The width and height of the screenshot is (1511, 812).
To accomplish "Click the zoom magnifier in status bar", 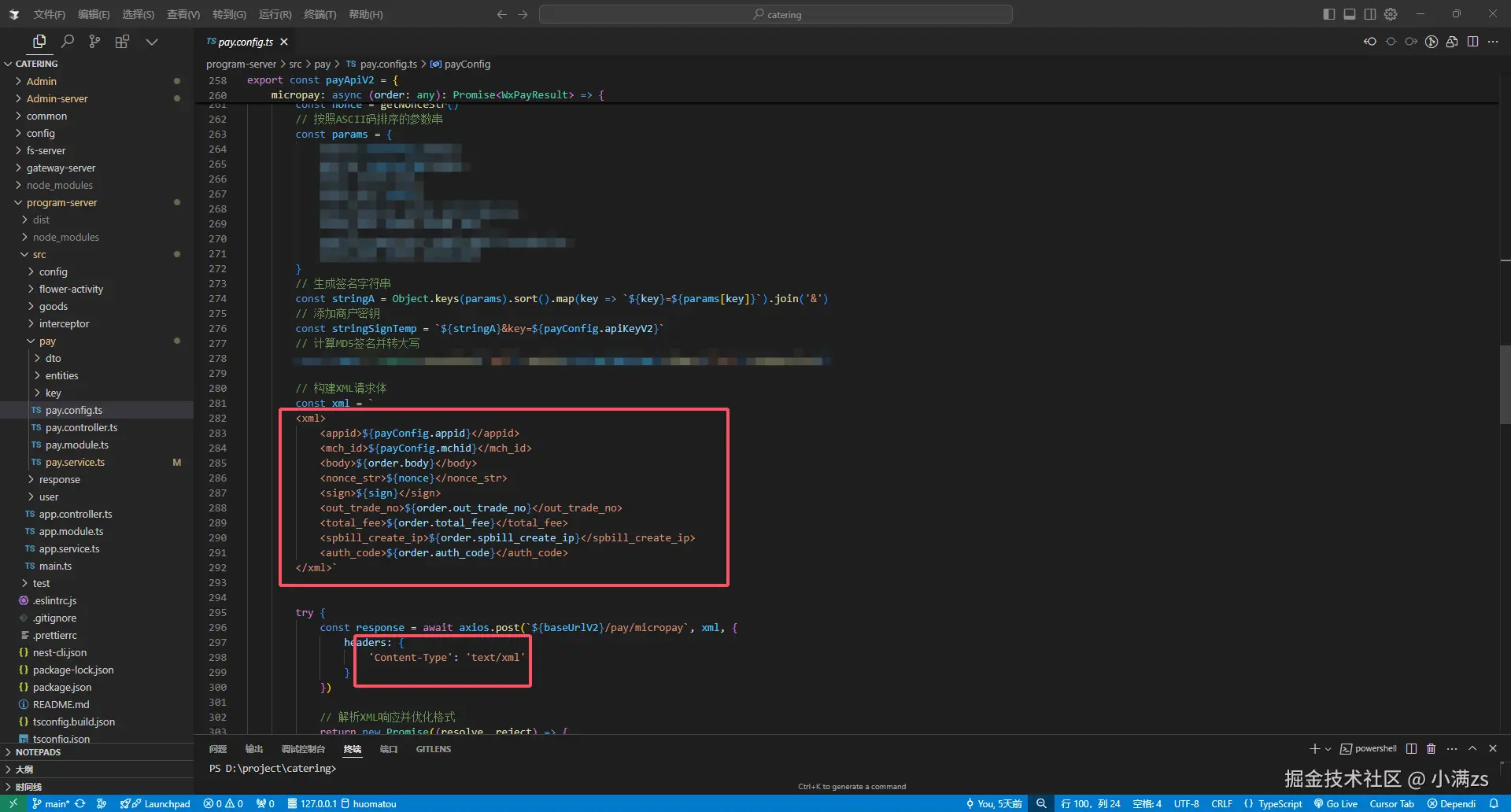I will (x=1041, y=803).
